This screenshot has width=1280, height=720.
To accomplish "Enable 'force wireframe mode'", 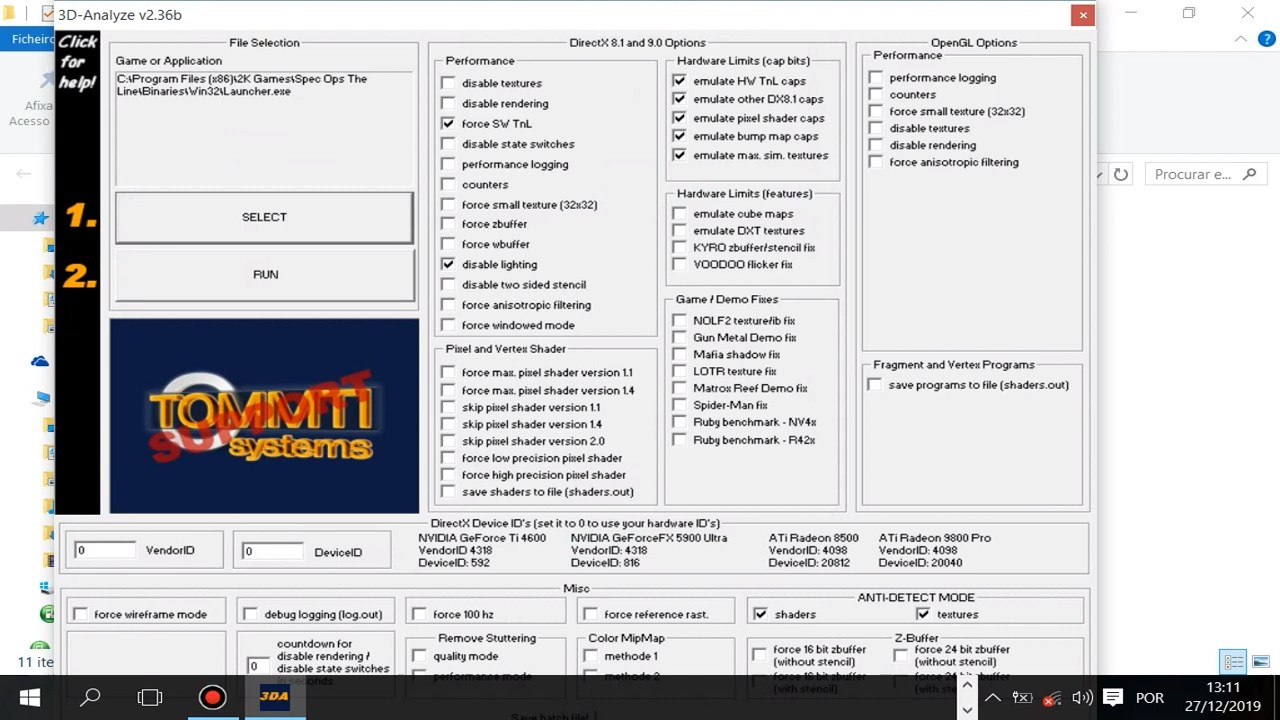I will pos(80,614).
